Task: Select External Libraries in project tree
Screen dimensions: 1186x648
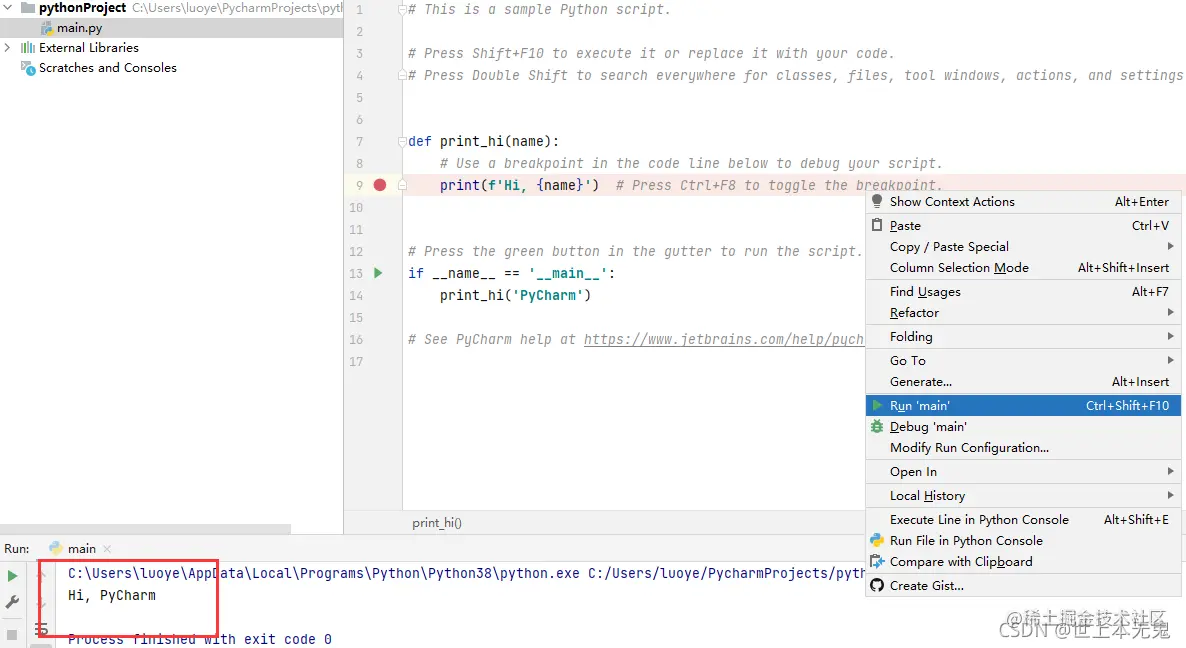Action: tap(88, 48)
